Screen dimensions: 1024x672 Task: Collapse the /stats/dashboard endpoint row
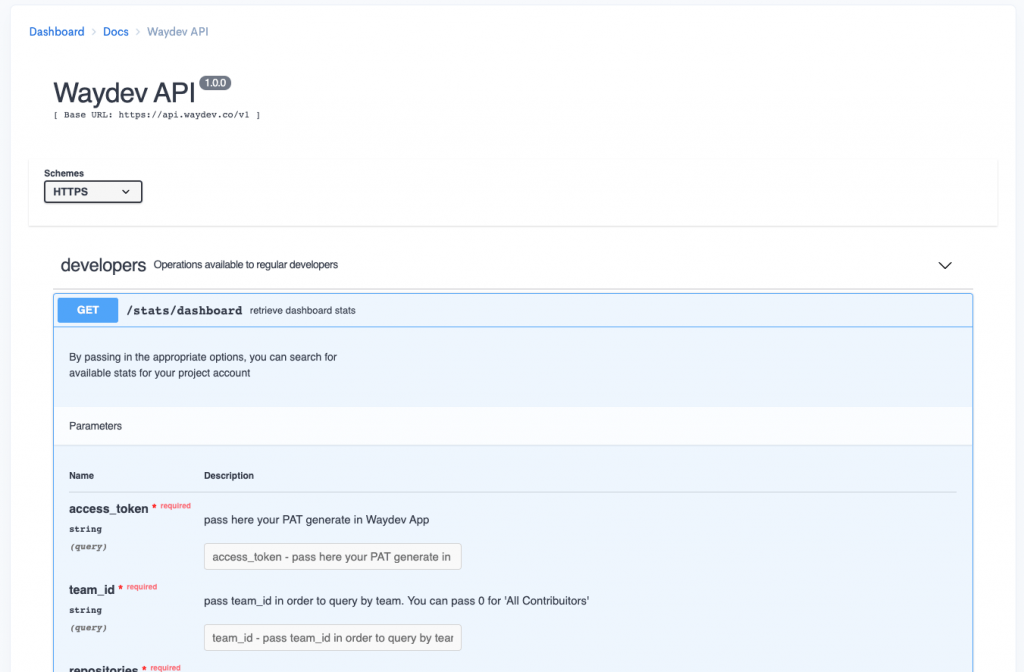[513, 310]
